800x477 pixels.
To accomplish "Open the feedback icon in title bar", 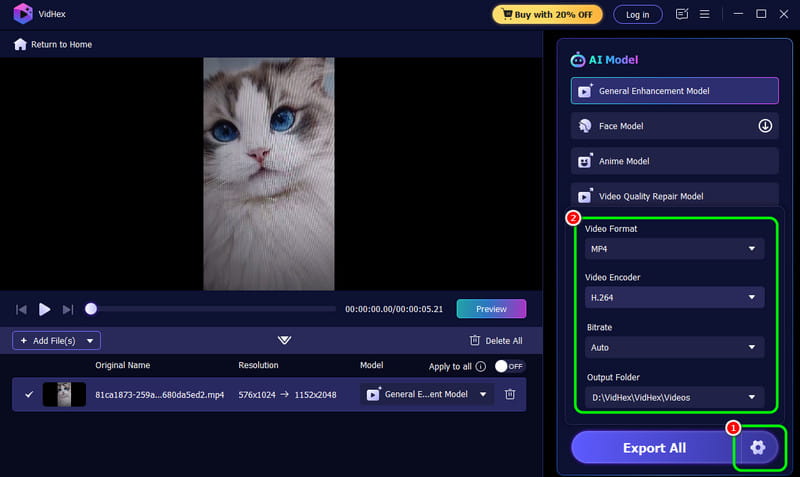I will 682,14.
